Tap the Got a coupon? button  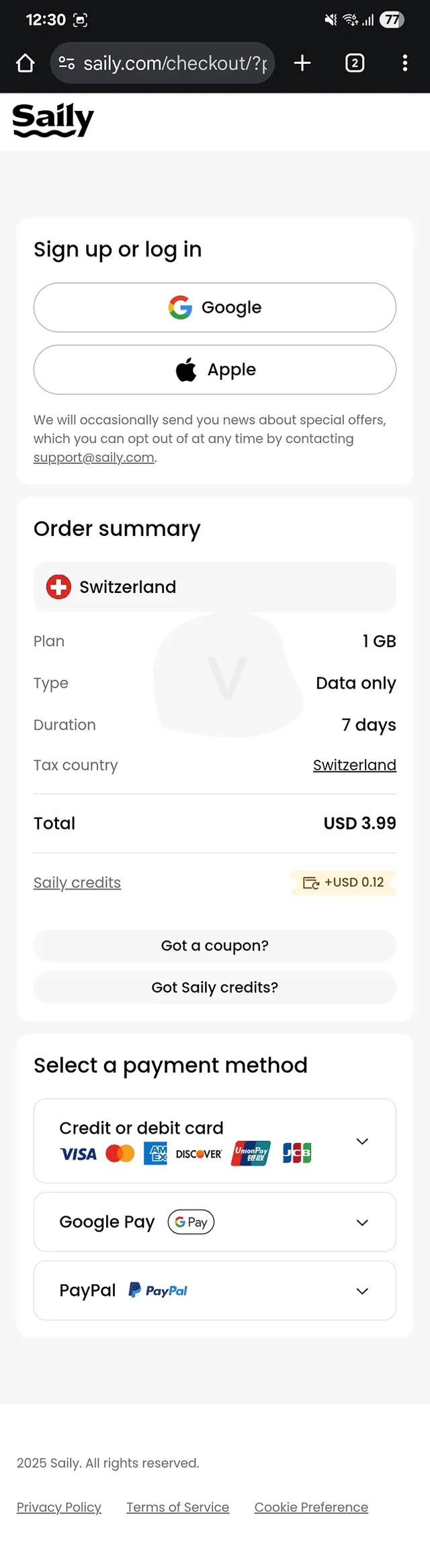coord(215,945)
